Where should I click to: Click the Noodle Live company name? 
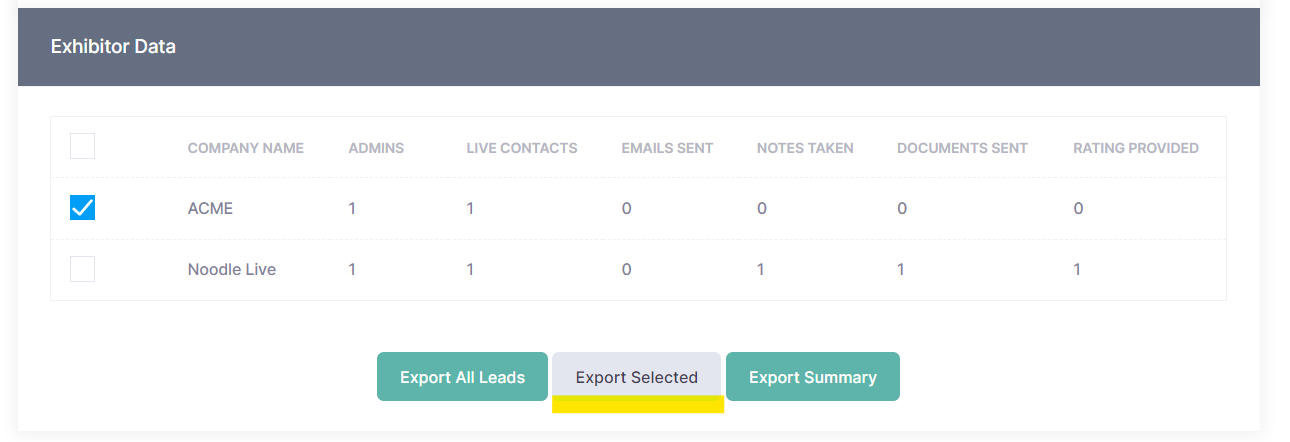coord(232,269)
